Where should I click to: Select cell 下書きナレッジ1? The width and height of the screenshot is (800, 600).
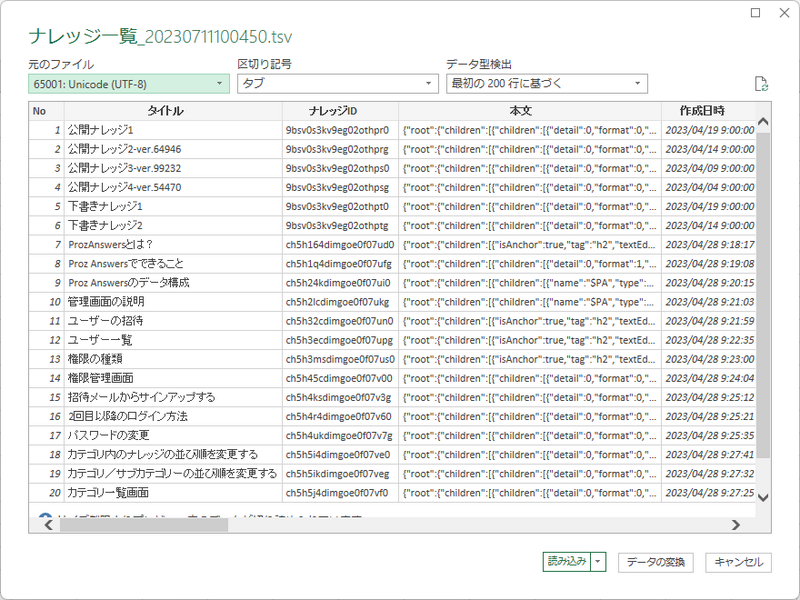[173, 207]
